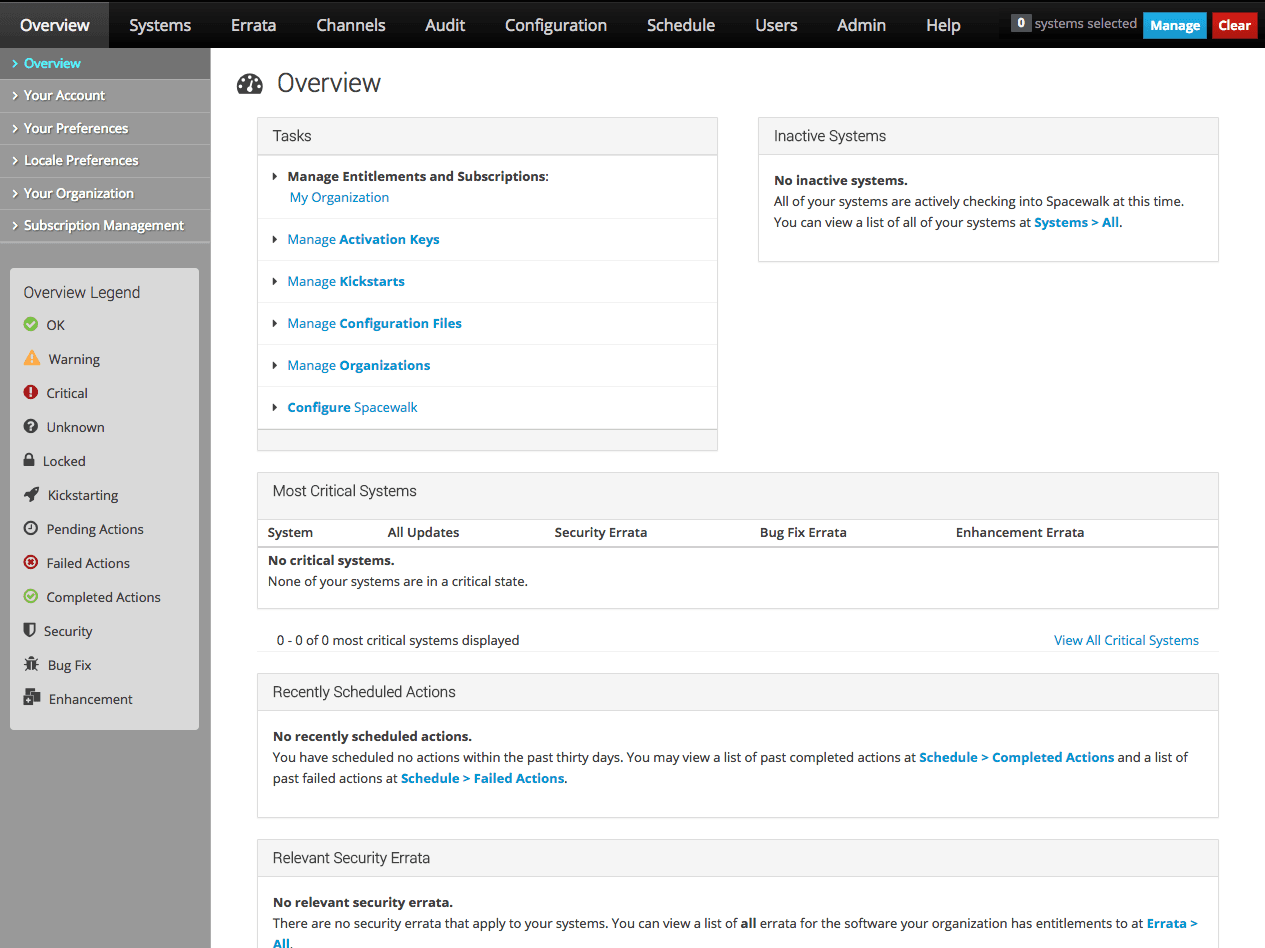Open the Overview top navigation tab
The height and width of the screenshot is (948, 1265).
click(x=54, y=25)
